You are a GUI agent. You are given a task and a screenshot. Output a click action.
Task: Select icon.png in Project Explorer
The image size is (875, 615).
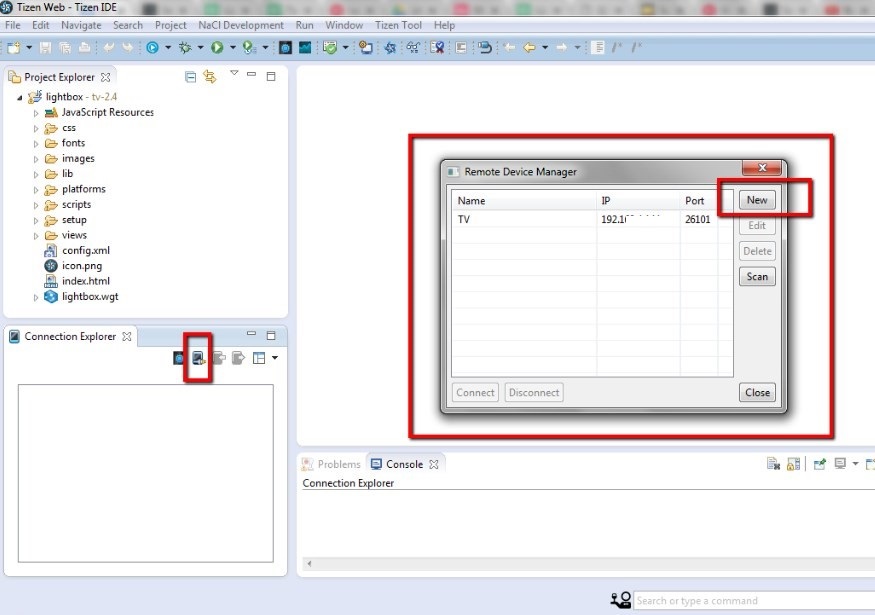82,266
